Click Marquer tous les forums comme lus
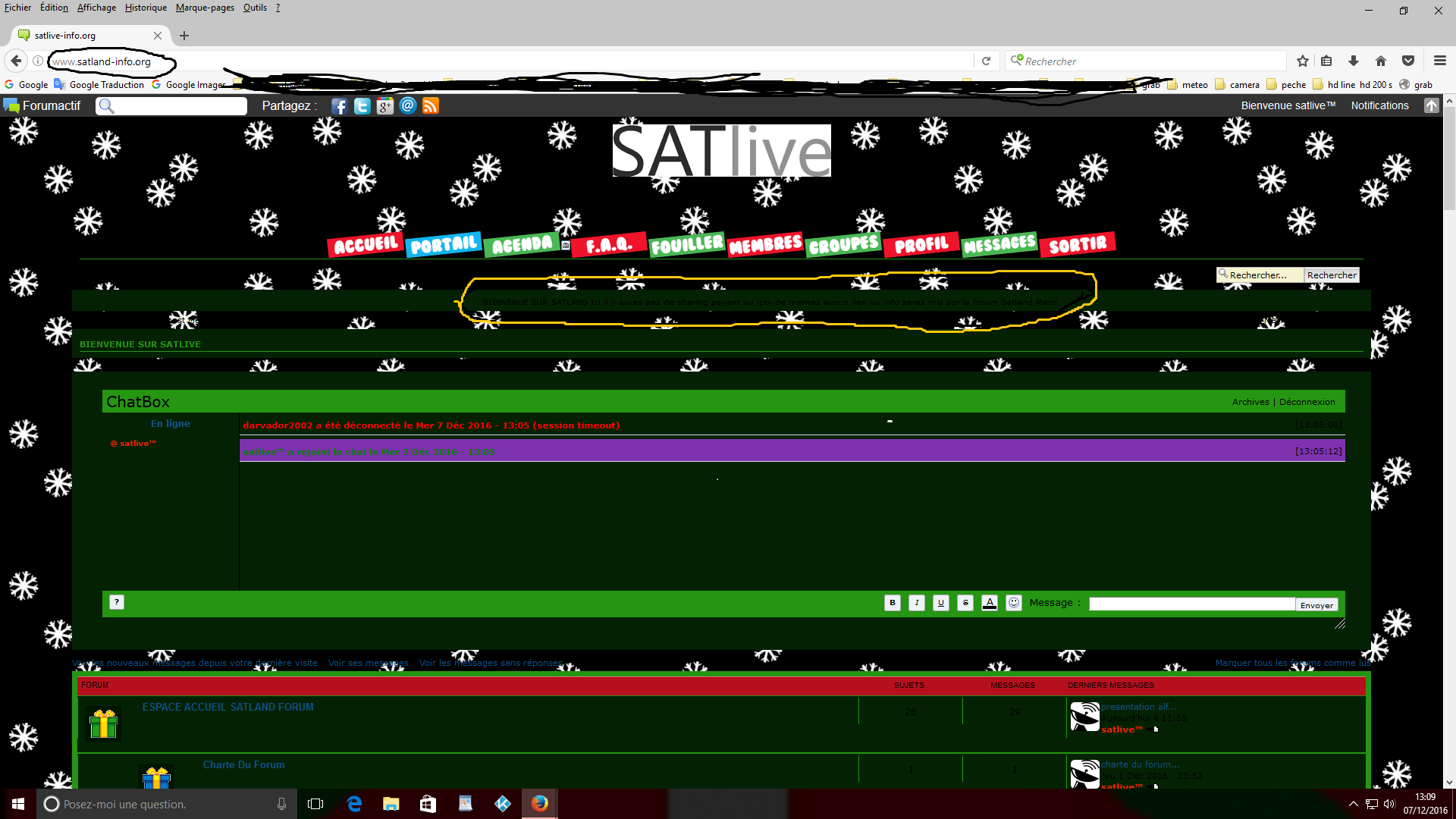Viewport: 1456px width, 819px height. coord(1293,663)
